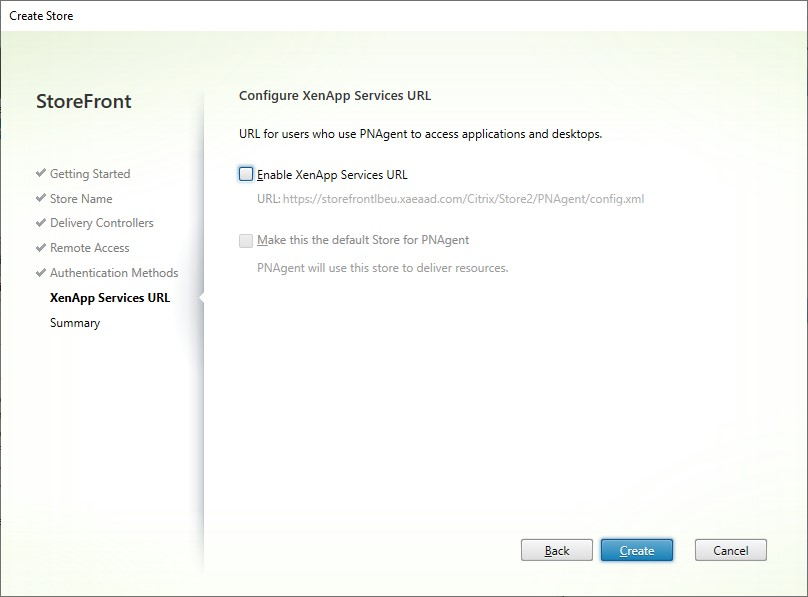Go Back to the previous step
The image size is (808, 597).
[x=557, y=550]
